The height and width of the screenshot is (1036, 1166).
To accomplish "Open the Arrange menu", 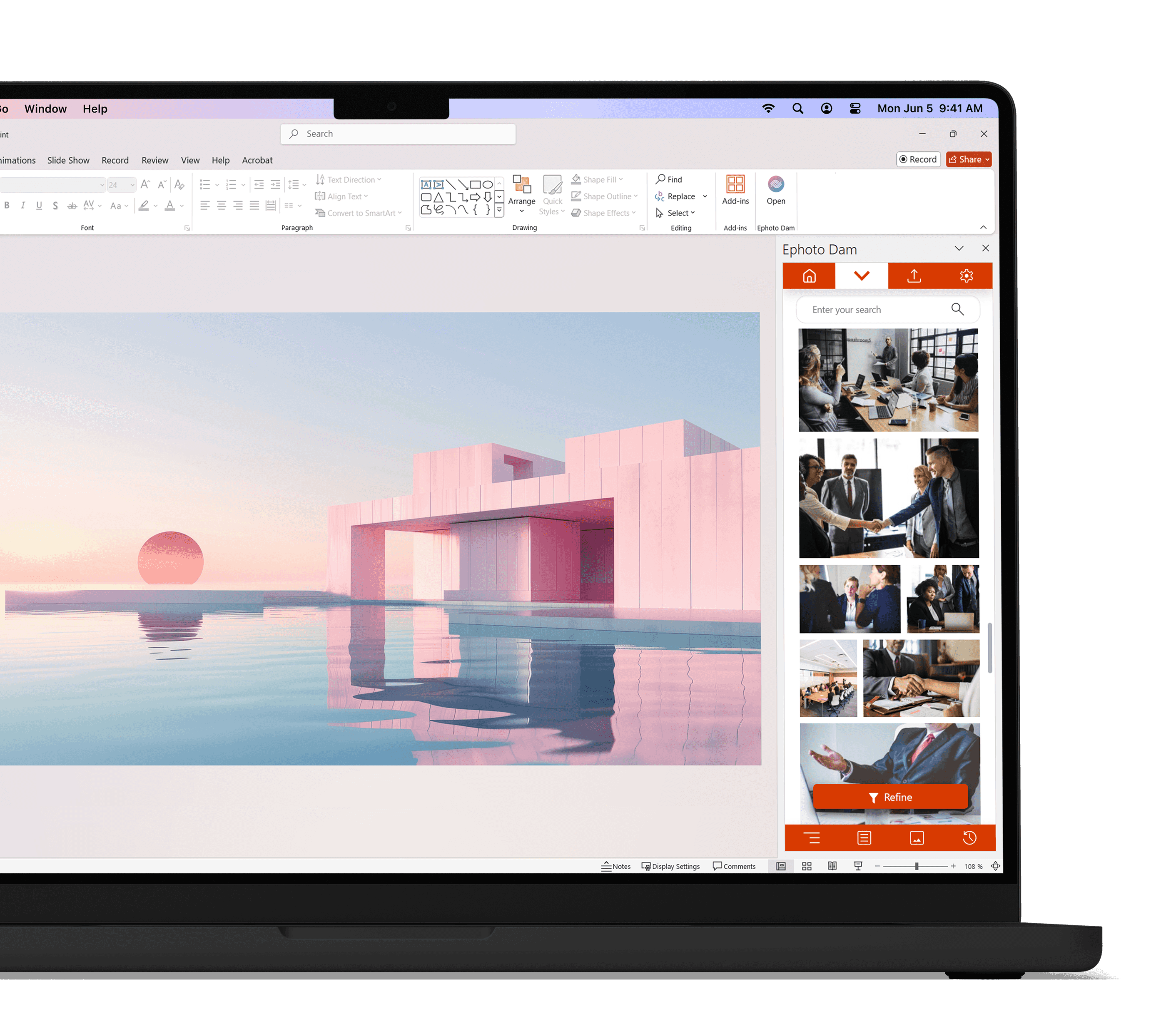I will point(521,194).
